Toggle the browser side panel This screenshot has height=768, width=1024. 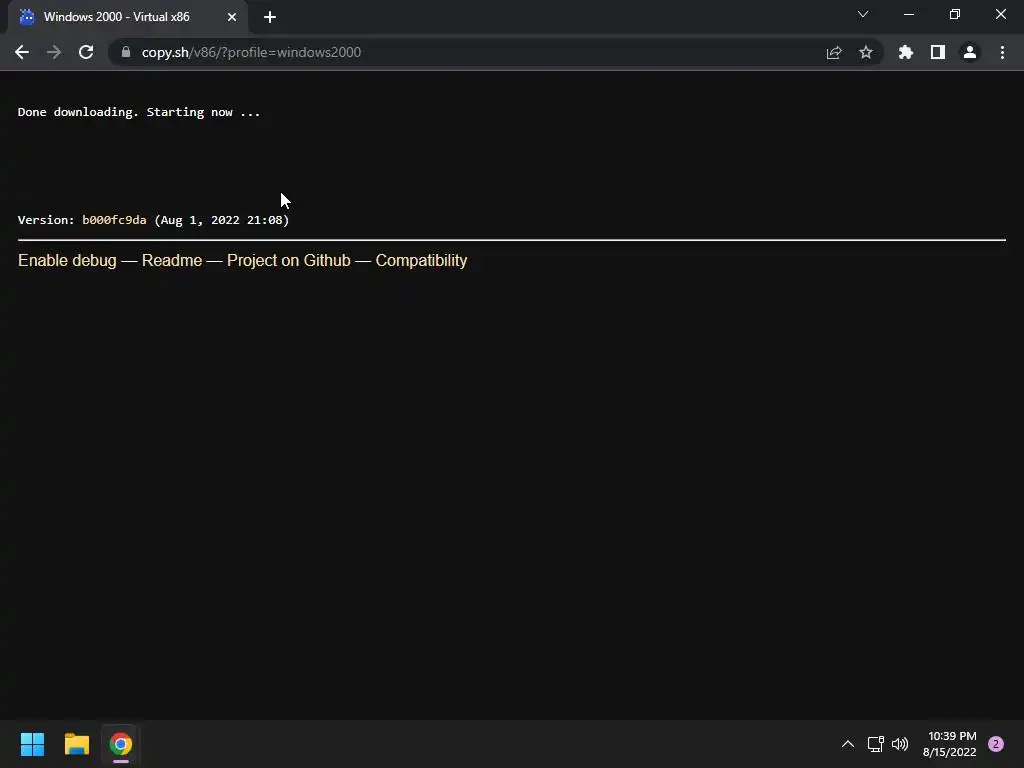(938, 52)
